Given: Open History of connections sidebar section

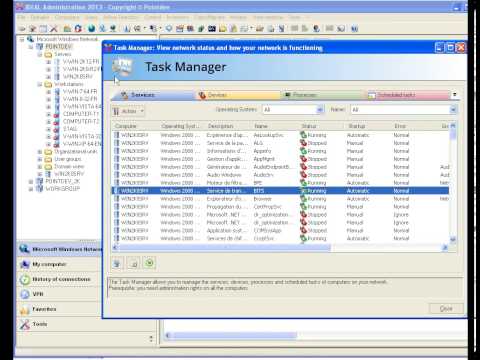Looking at the screenshot, I should 59,279.
